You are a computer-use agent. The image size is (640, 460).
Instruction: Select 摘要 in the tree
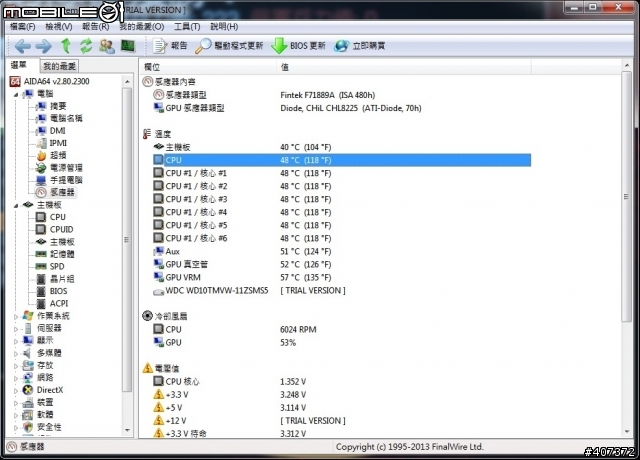tap(51, 106)
